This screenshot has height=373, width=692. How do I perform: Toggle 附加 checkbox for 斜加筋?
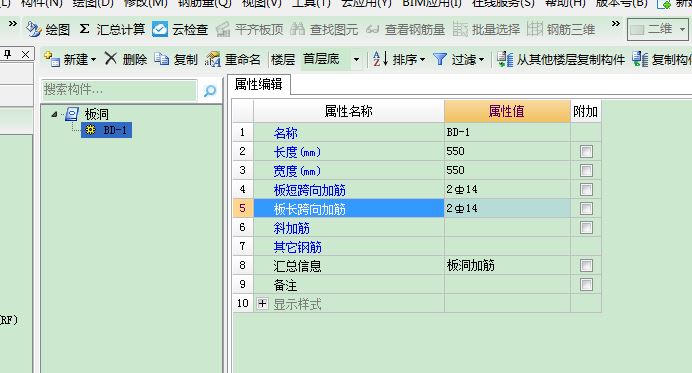(x=586, y=227)
